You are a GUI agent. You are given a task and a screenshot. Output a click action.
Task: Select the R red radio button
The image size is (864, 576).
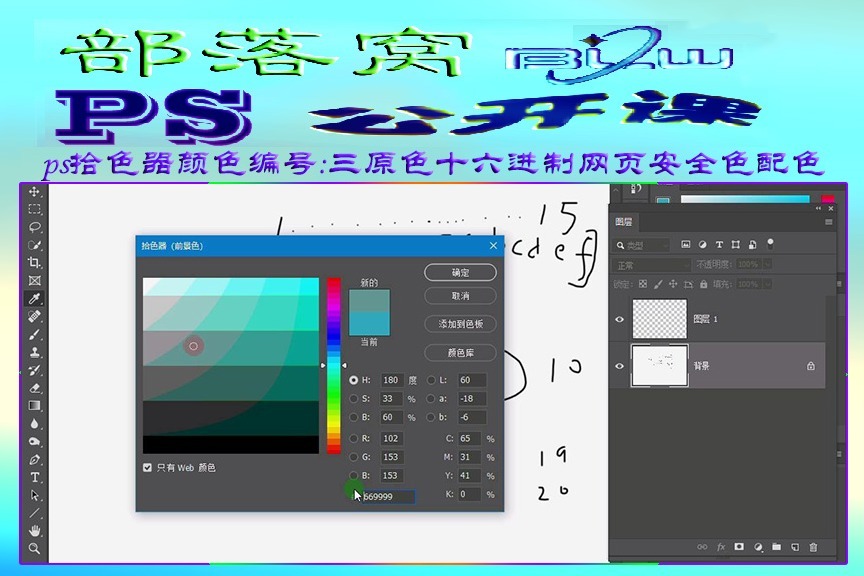click(353, 439)
